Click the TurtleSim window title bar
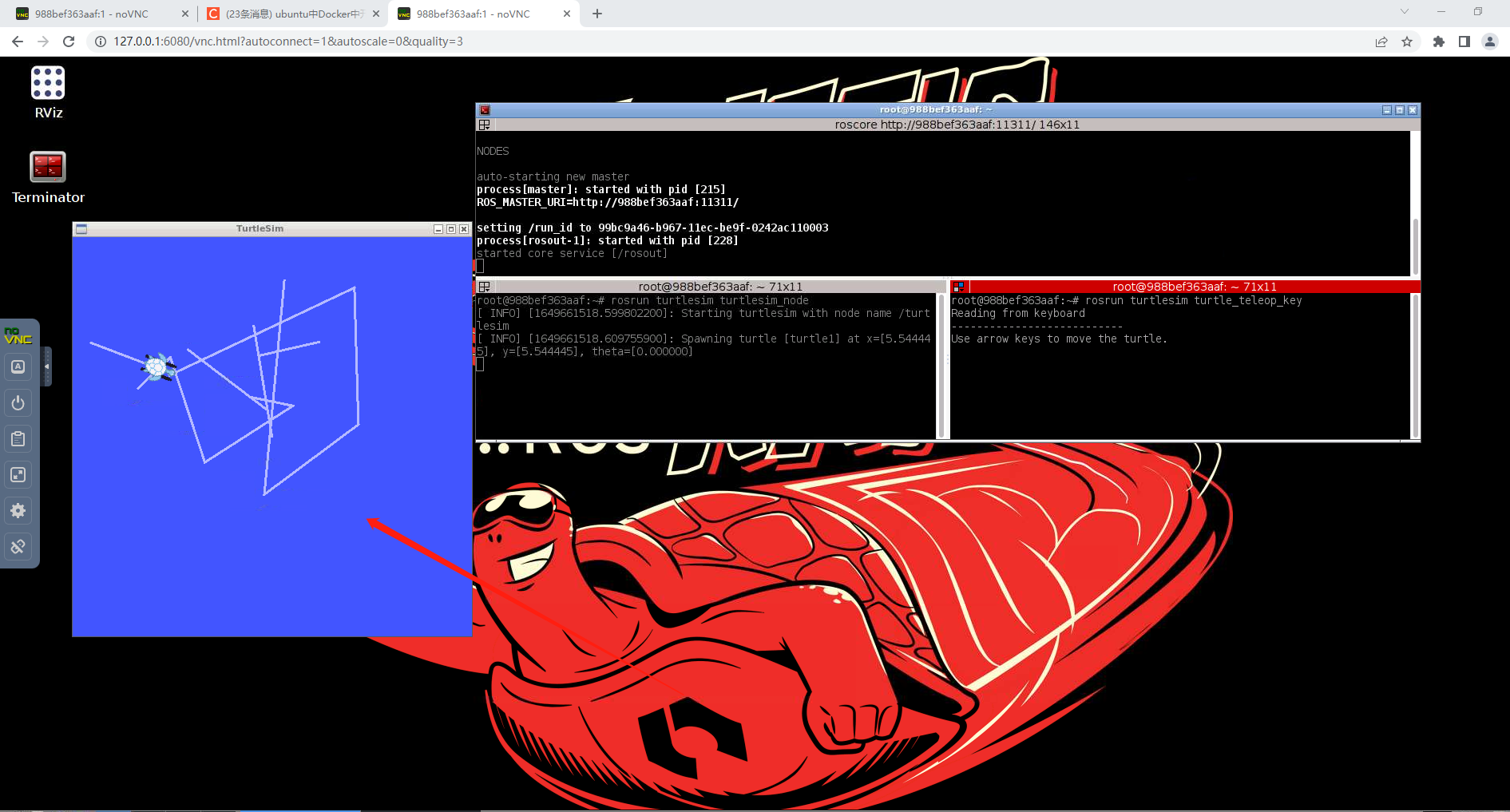Screen dimensions: 1510x812 (260, 229)
